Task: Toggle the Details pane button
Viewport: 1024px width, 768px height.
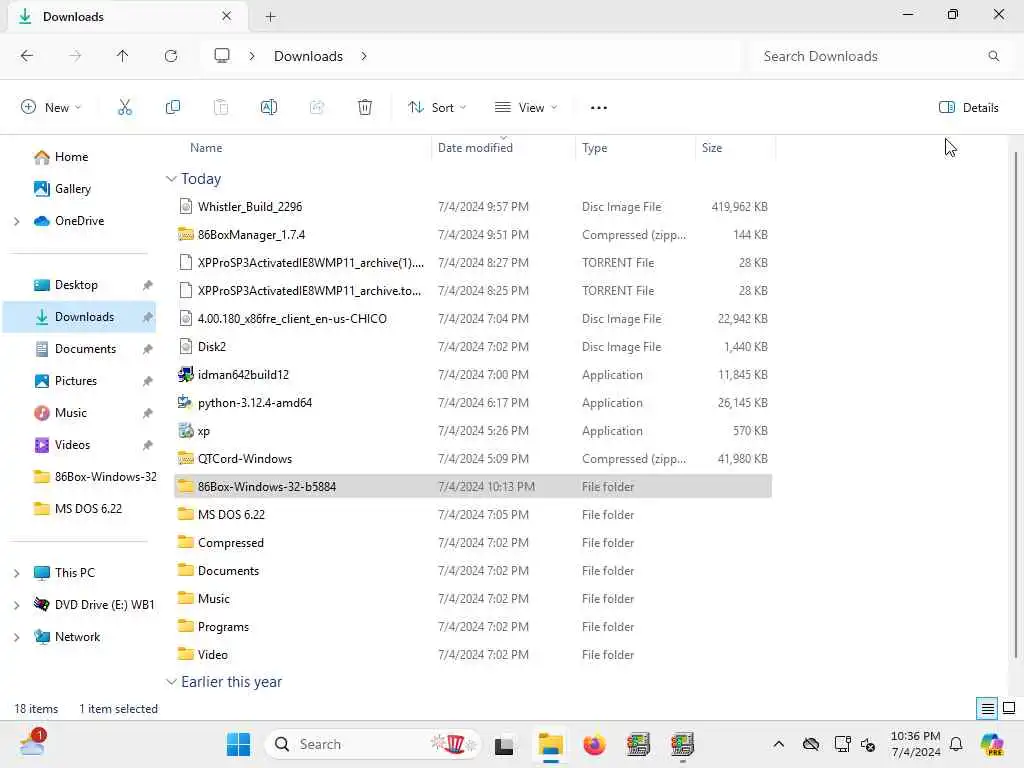Action: [968, 107]
